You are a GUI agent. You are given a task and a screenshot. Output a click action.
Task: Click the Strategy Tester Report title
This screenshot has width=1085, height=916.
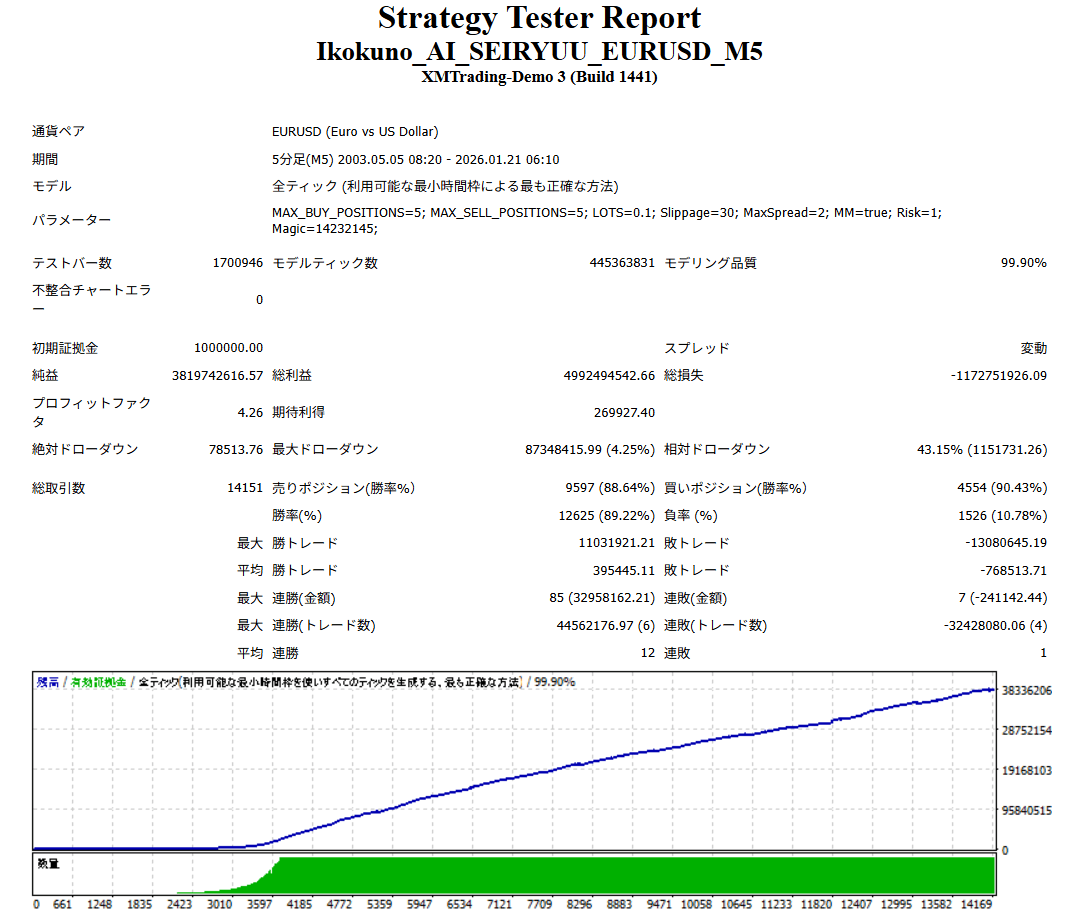(539, 19)
